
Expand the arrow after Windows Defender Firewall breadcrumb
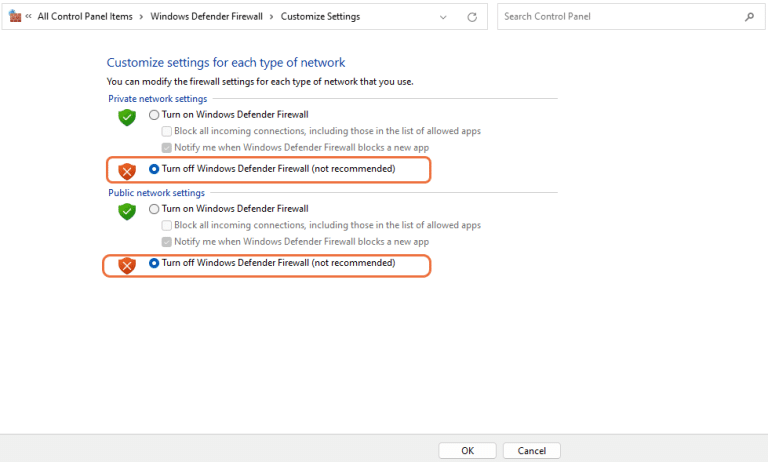tap(271, 17)
